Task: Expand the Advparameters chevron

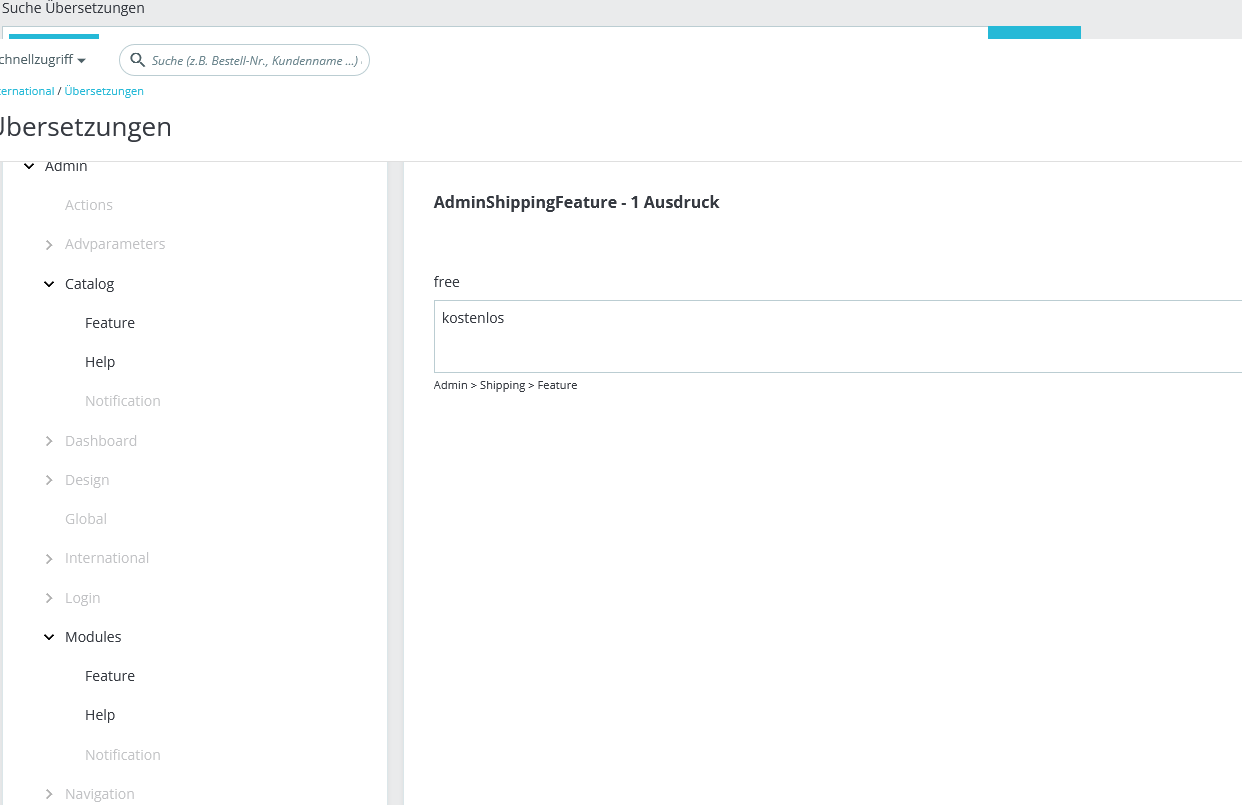Action: [49, 245]
